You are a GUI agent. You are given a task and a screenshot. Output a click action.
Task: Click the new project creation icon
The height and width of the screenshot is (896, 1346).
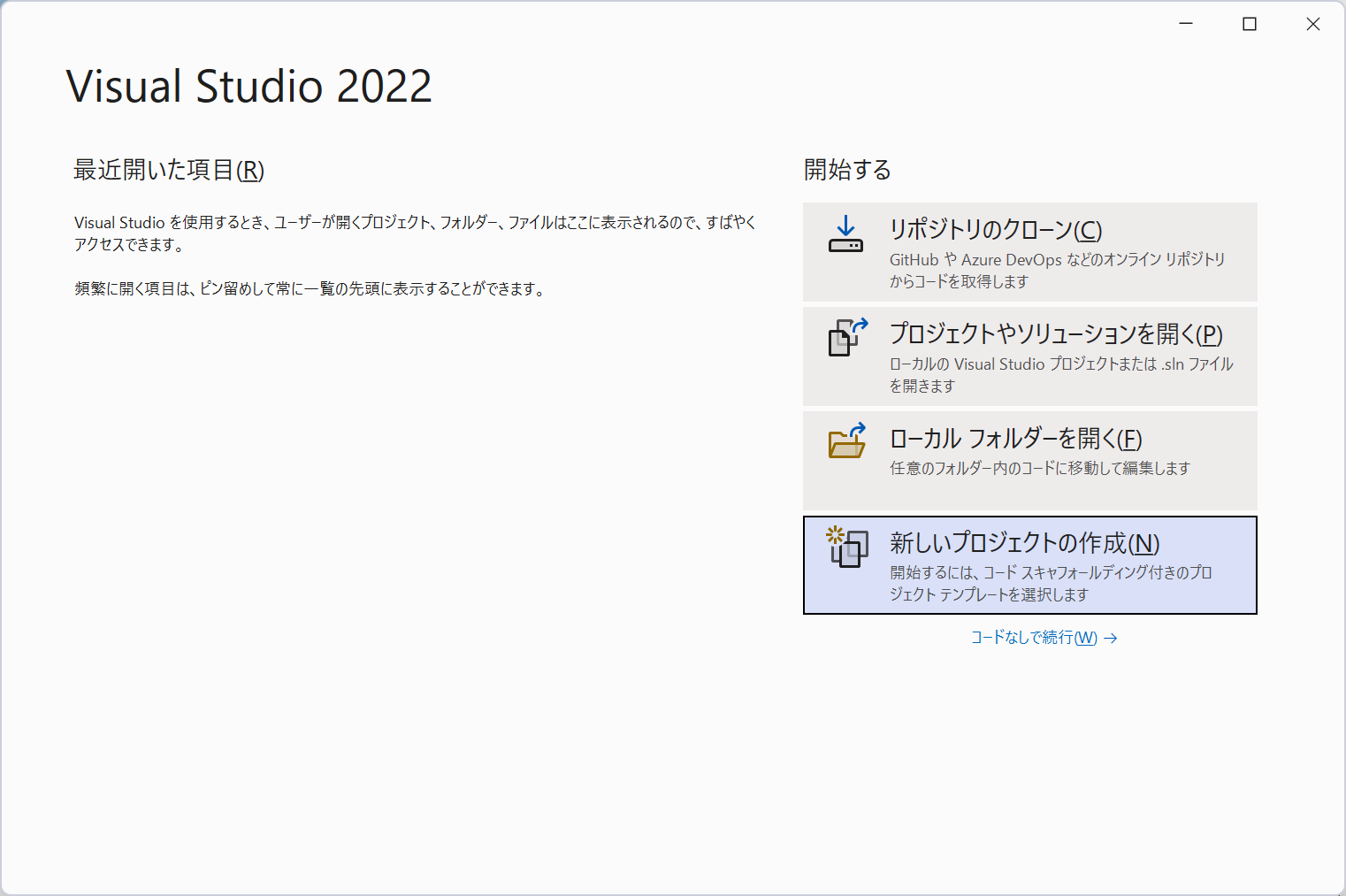[847, 547]
